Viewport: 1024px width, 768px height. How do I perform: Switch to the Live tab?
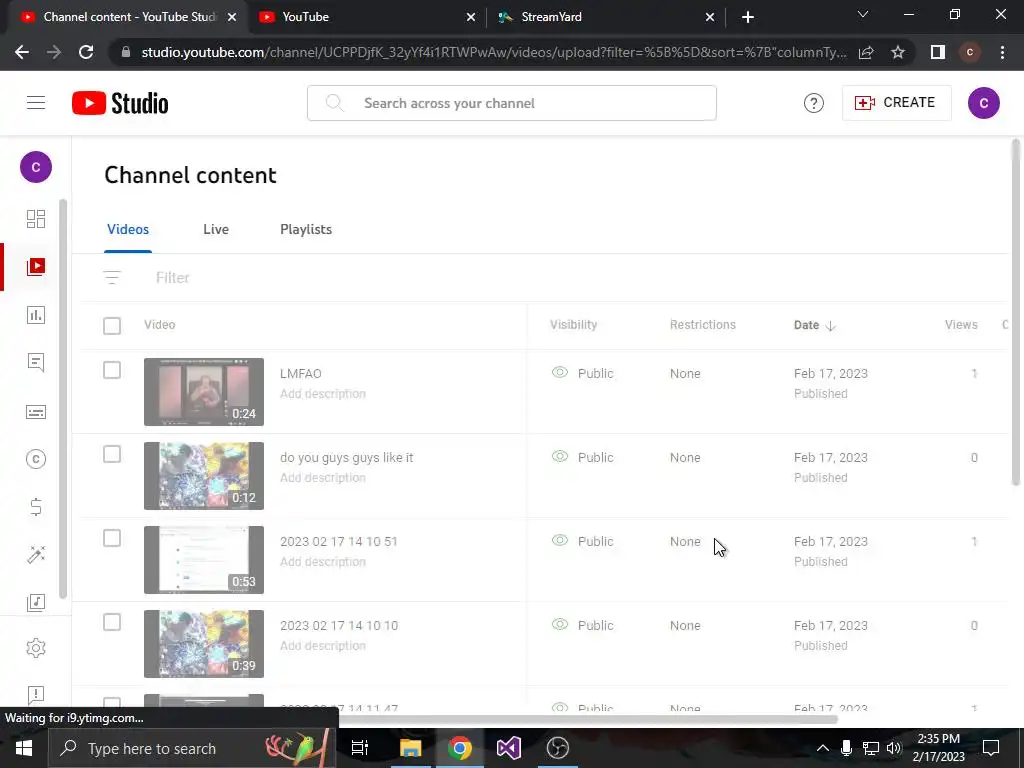[216, 229]
